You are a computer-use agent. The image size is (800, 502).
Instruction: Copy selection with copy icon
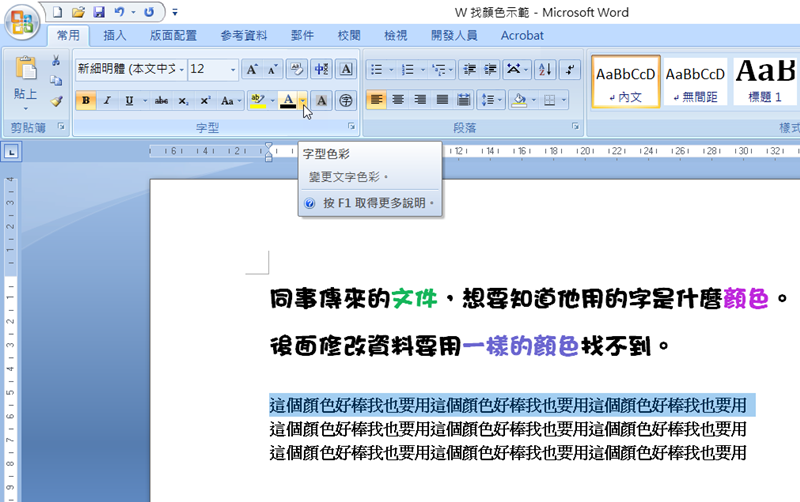point(56,81)
